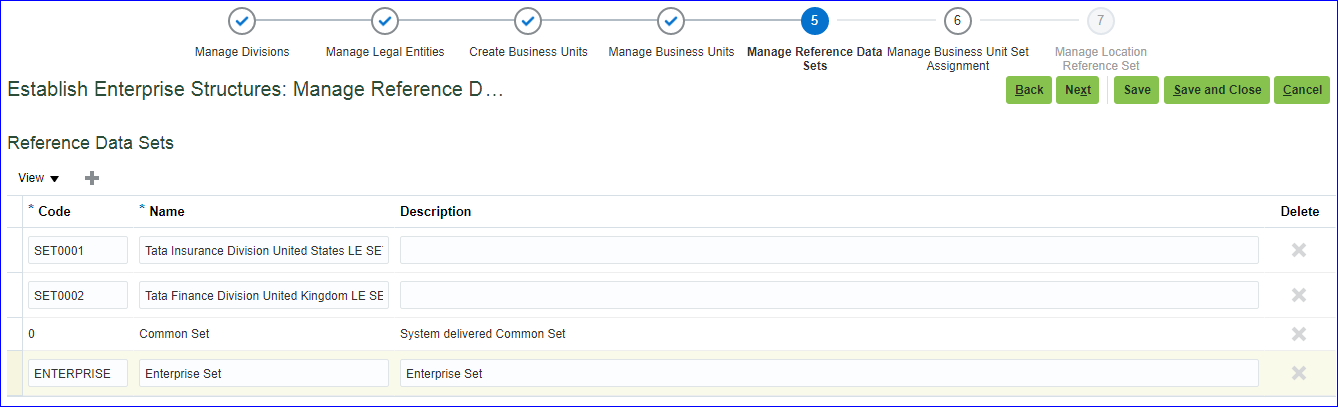
Task: Cancel the enterprise structures setup
Action: coord(1302,90)
